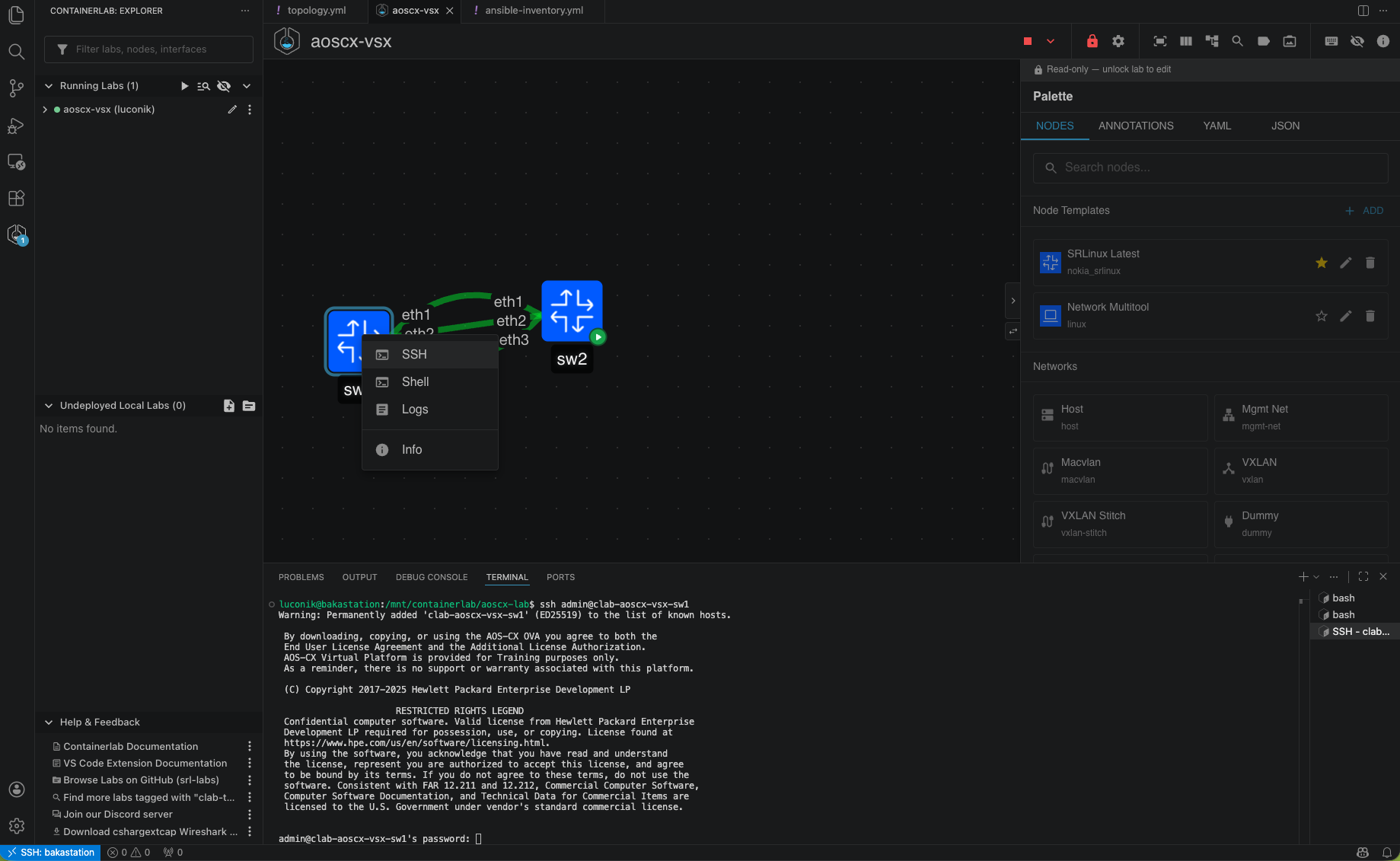Stop the running lab with red stop button
Screen dimensions: 1400x861
pos(1028,41)
